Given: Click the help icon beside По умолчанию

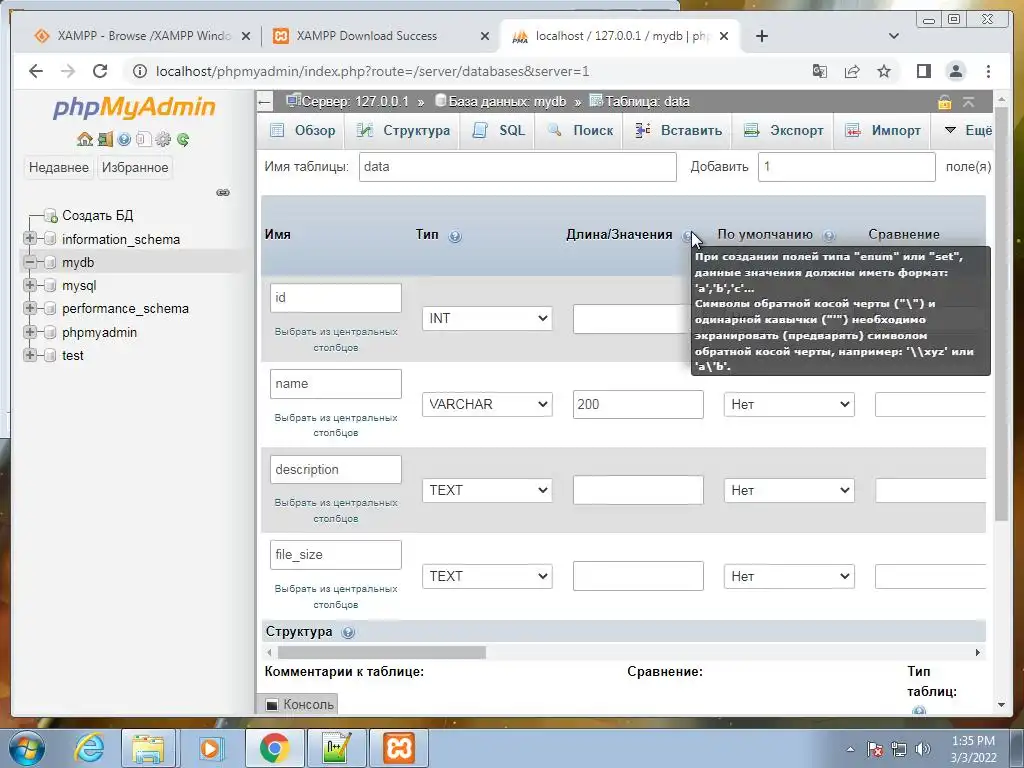Looking at the screenshot, I should pos(829,236).
